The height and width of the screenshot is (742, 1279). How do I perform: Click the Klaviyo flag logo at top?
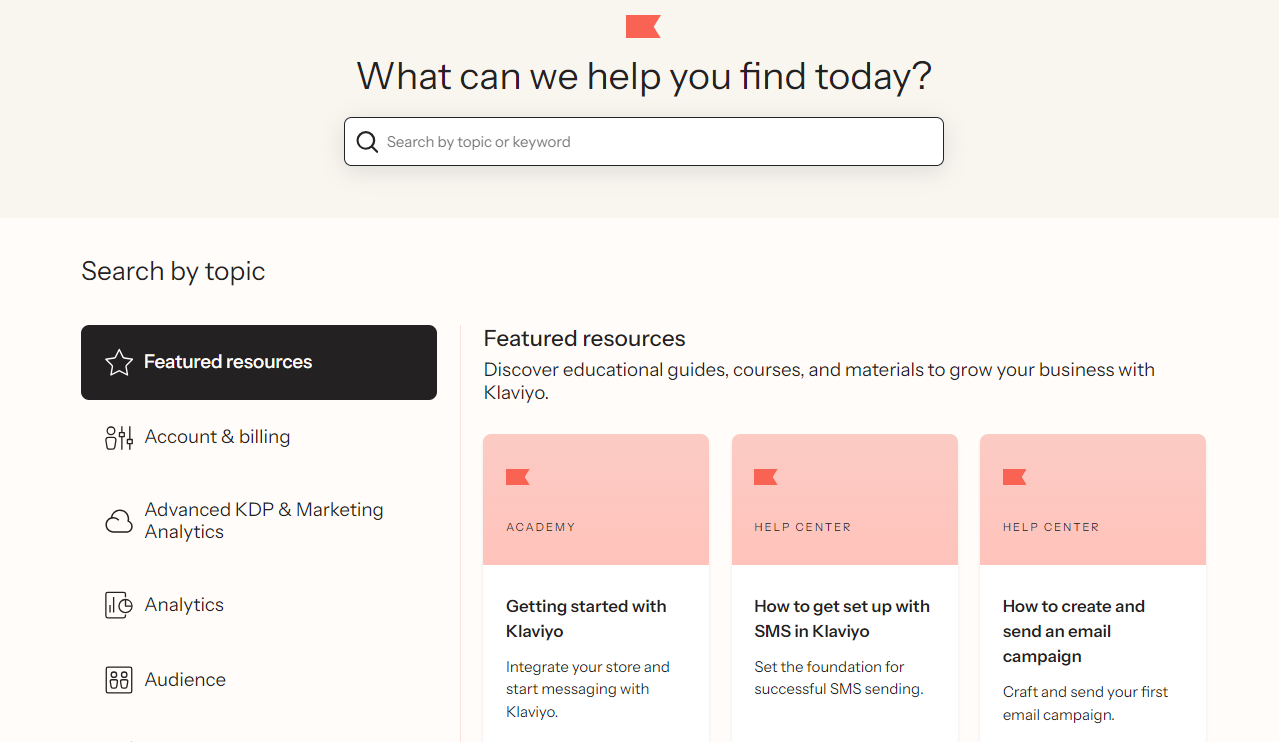[x=643, y=26]
